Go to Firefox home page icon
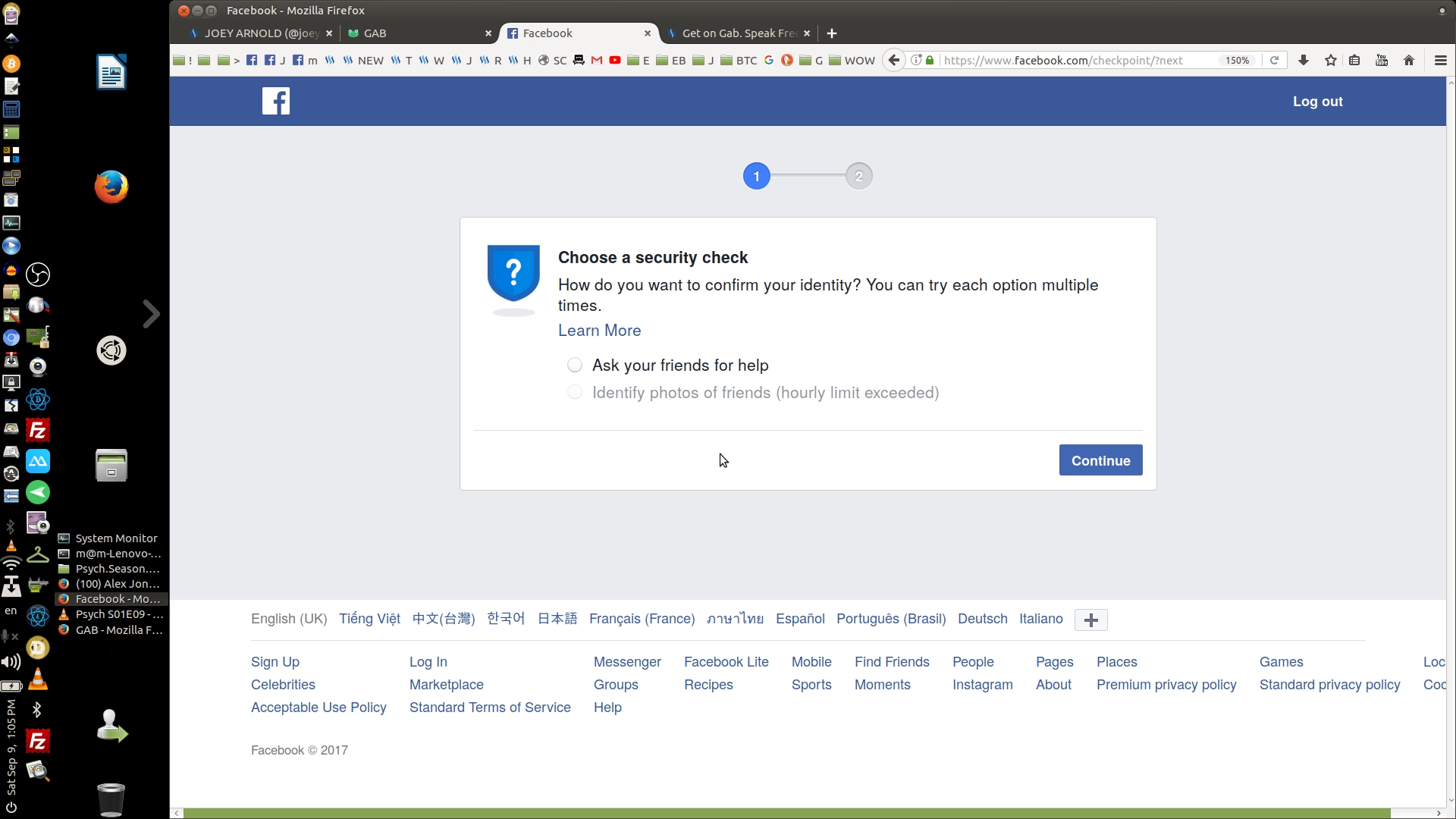 [1409, 61]
